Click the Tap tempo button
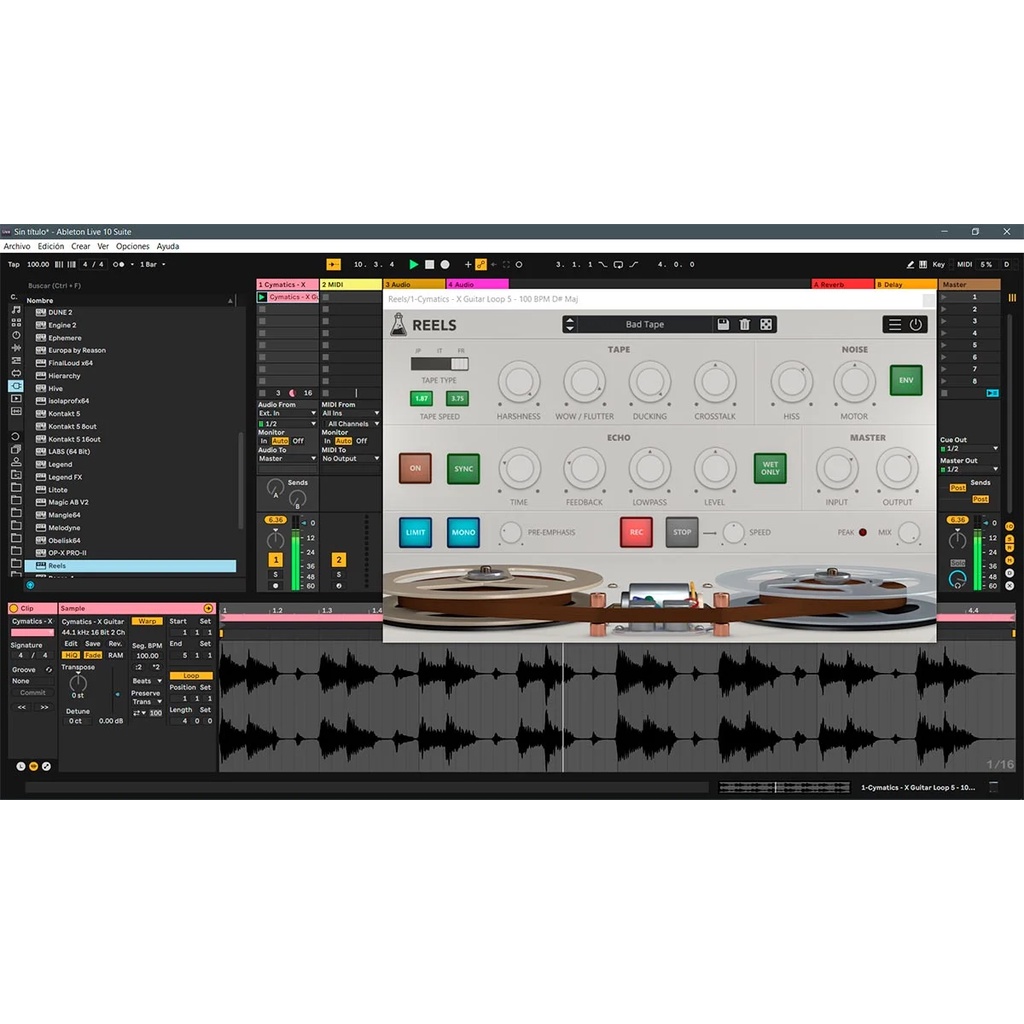The image size is (1024, 1024). click(x=14, y=264)
